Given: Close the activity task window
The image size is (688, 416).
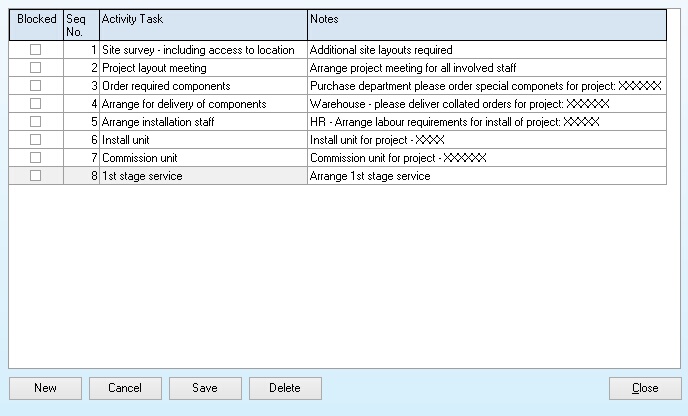Looking at the screenshot, I should tap(645, 388).
